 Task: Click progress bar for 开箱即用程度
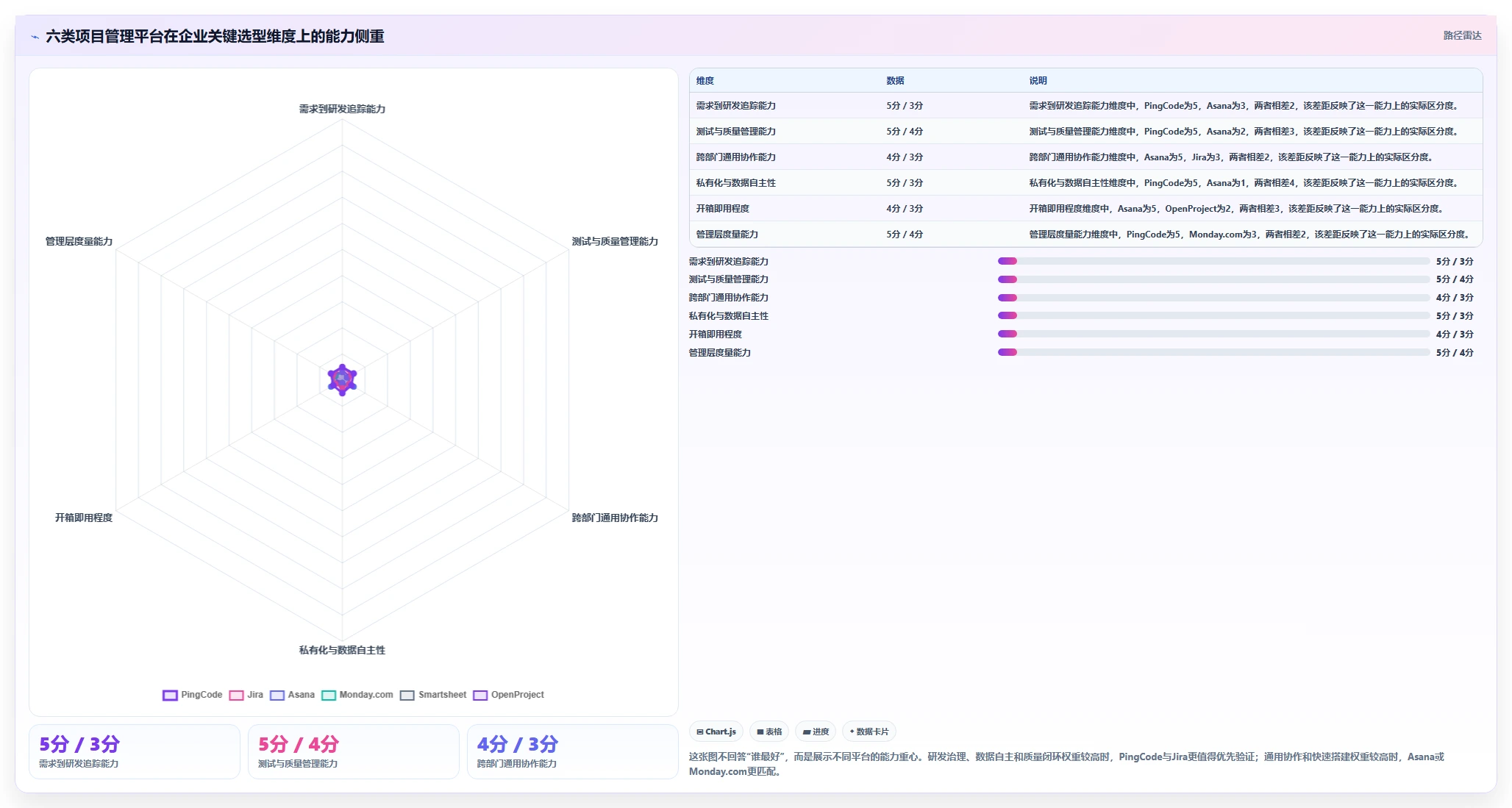[x=1213, y=334]
